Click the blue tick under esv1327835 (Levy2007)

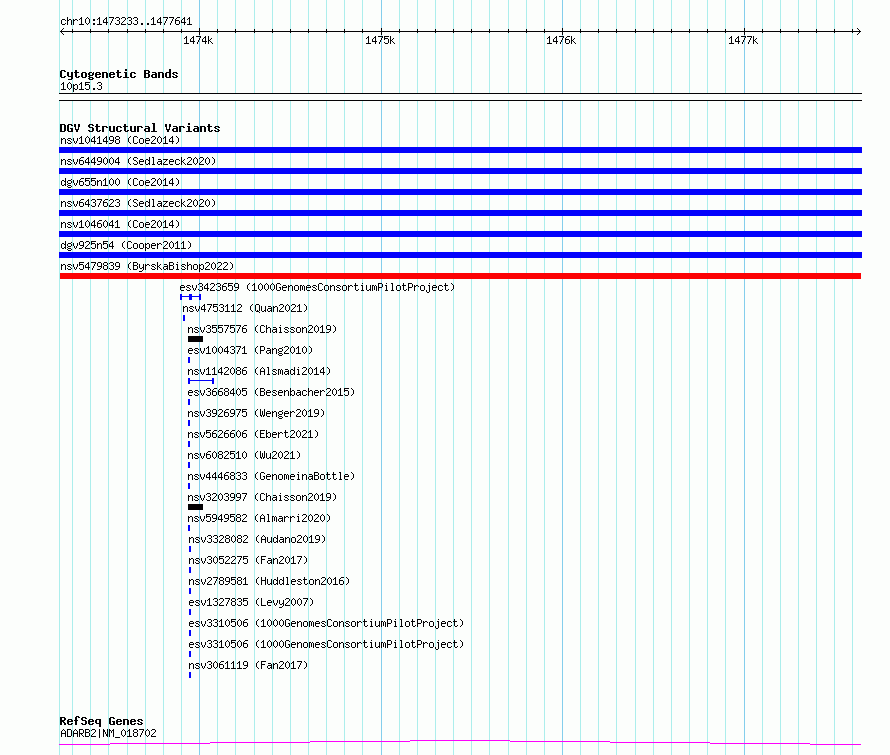click(x=190, y=612)
